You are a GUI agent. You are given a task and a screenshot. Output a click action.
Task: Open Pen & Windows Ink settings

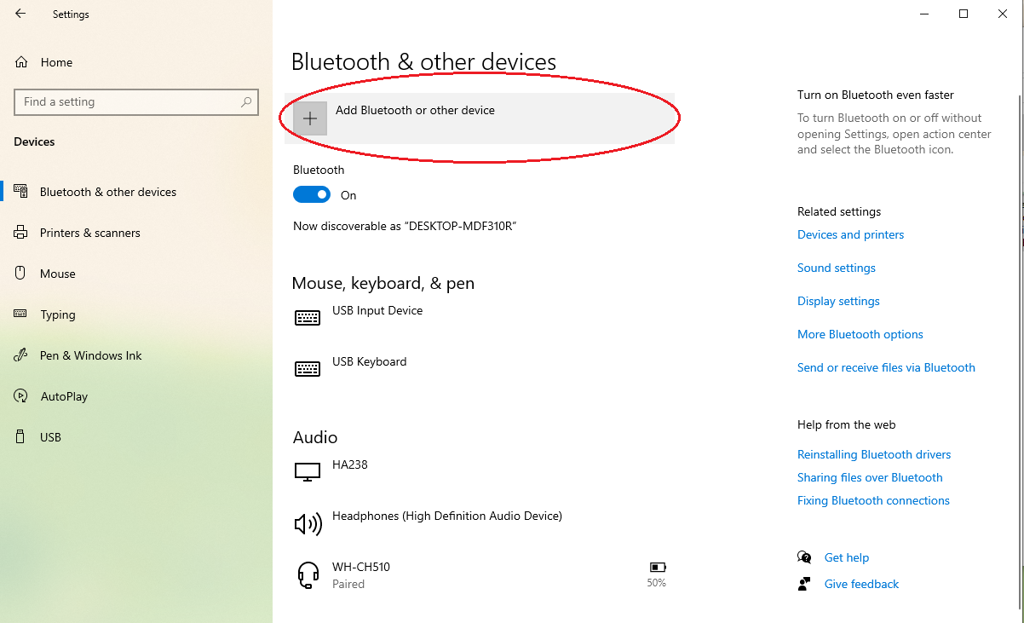point(91,355)
